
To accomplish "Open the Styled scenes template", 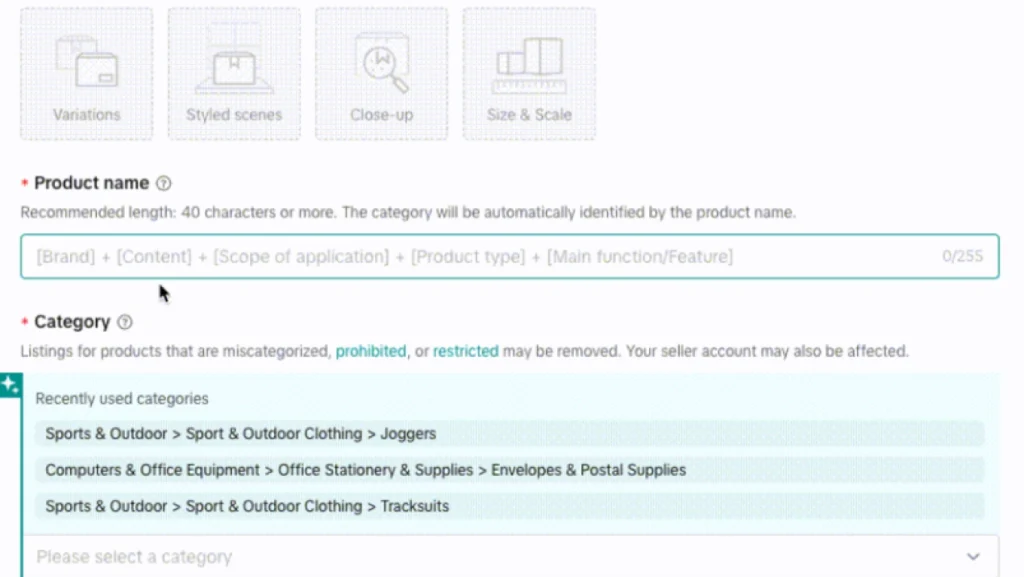I will coord(233,72).
